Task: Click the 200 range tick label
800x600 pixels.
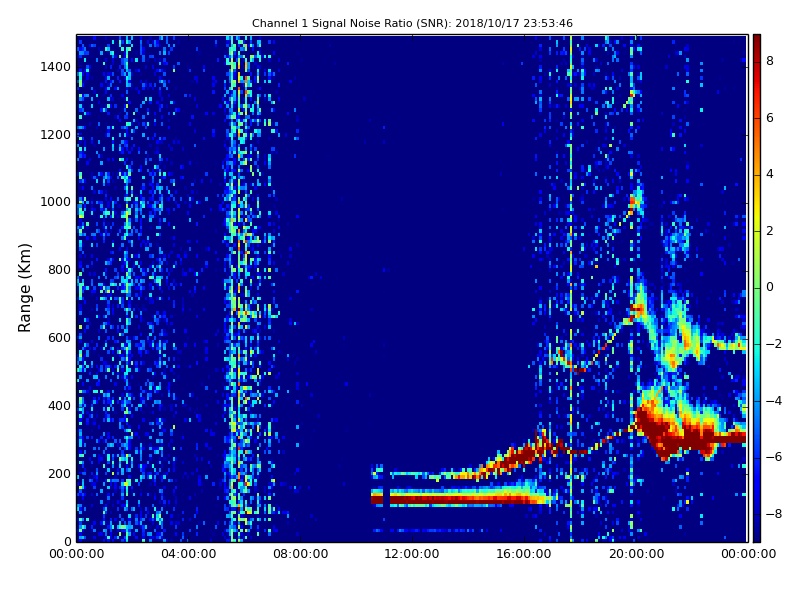Action: [59, 473]
